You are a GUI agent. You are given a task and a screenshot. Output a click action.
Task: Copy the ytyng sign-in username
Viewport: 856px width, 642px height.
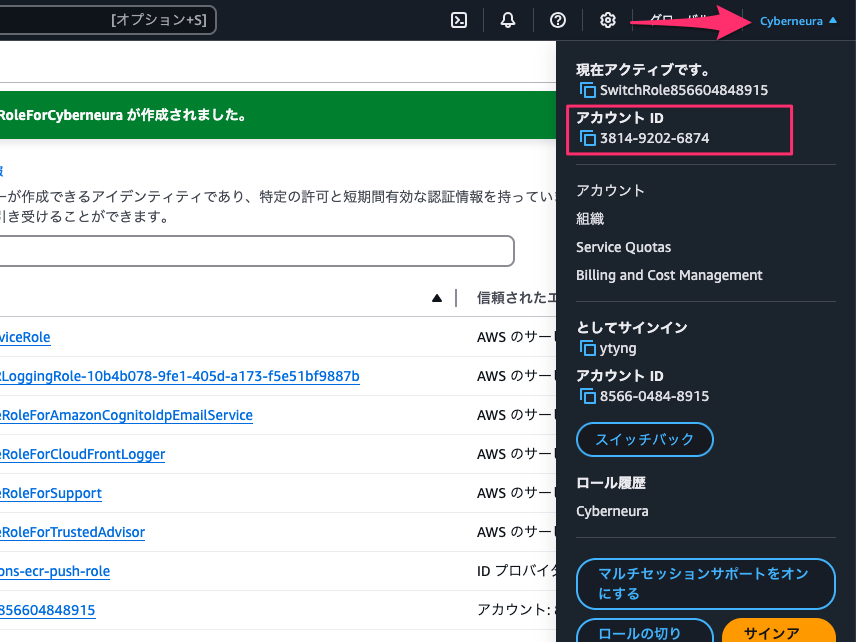pyautogui.click(x=587, y=348)
